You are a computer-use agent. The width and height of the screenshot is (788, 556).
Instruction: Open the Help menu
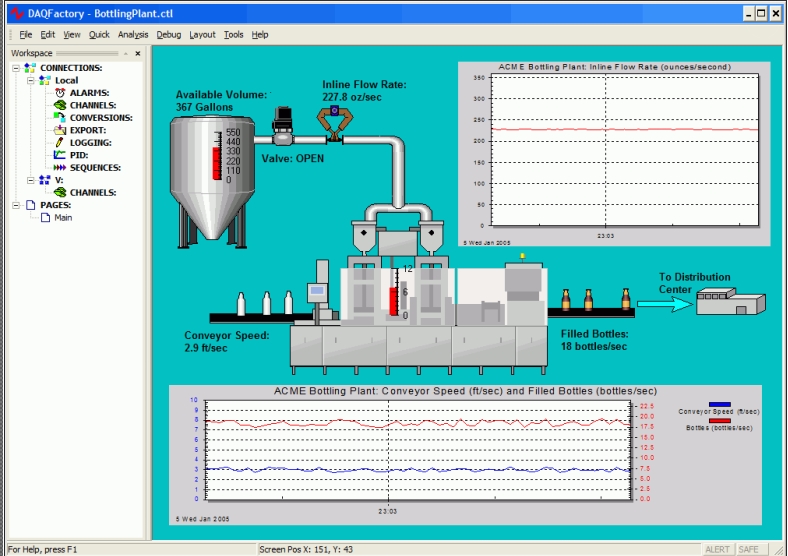point(260,34)
